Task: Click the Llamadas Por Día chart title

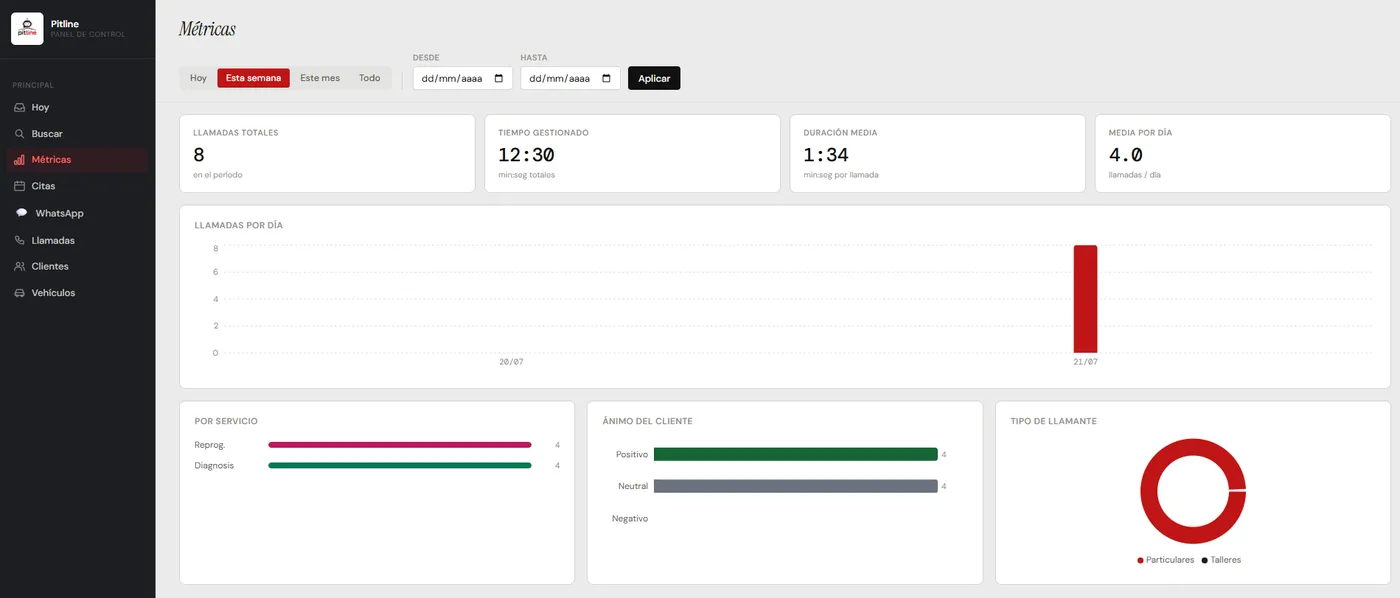Action: [239, 225]
